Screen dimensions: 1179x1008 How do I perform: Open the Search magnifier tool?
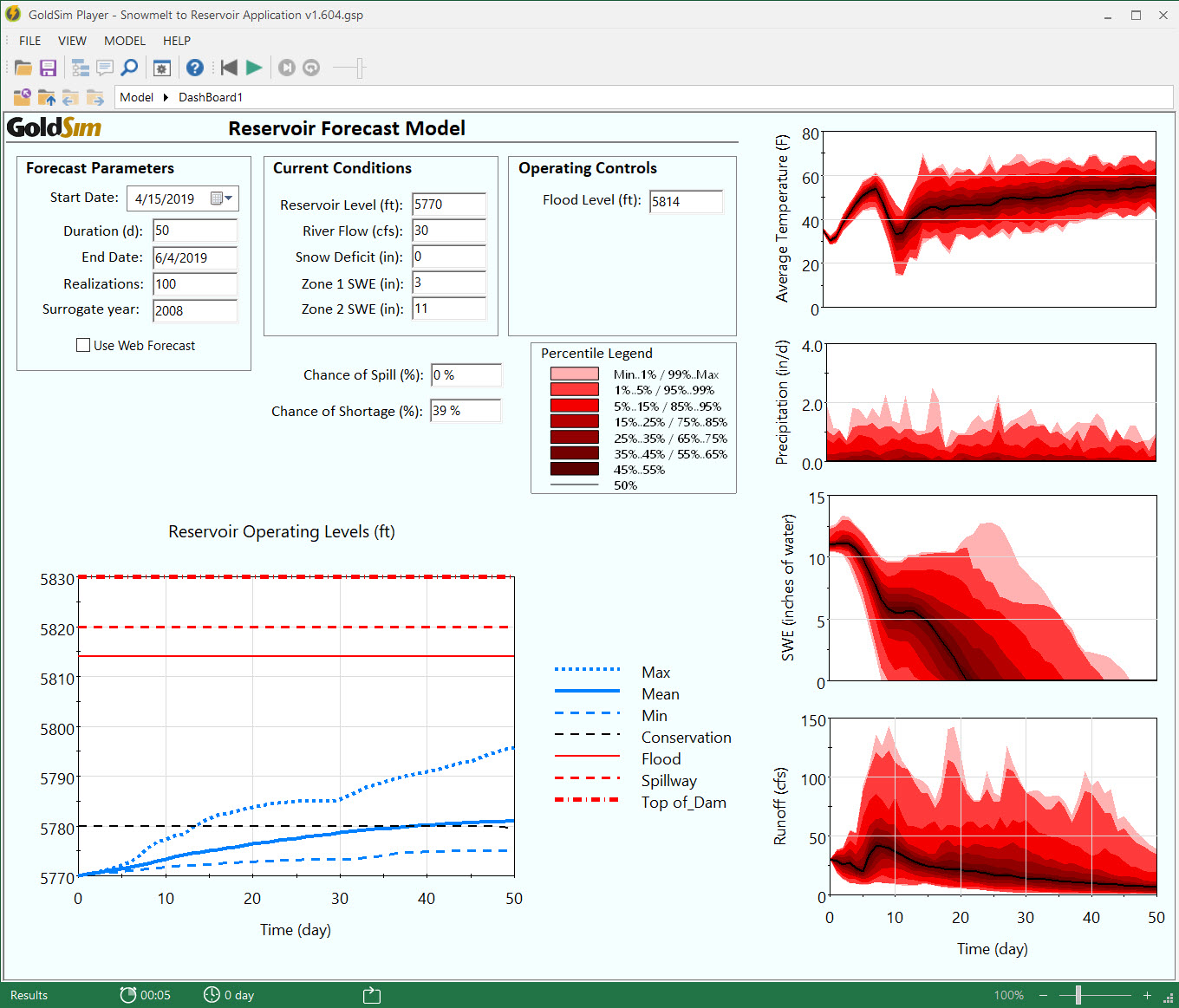[x=130, y=67]
